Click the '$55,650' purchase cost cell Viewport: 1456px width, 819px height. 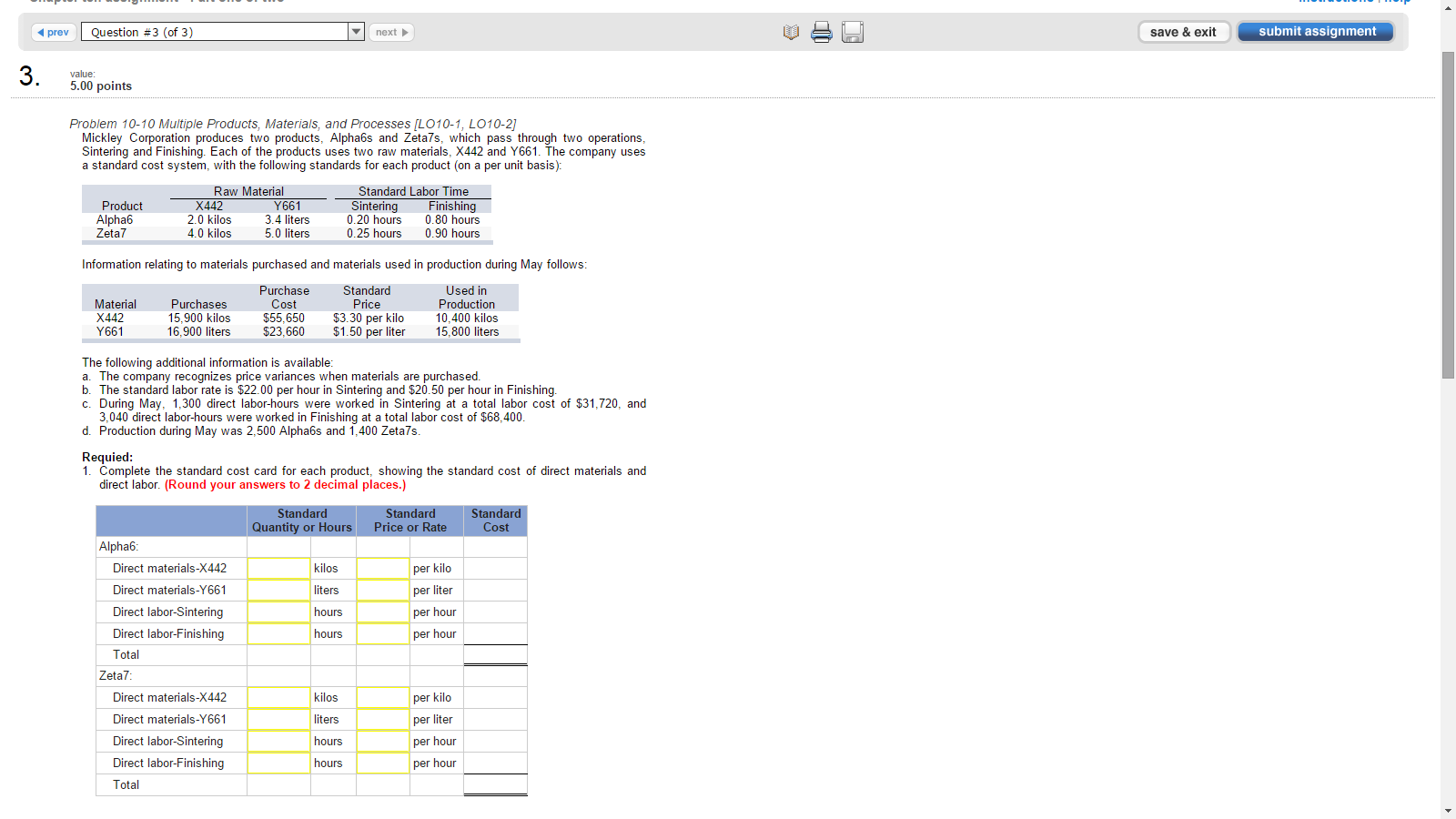(284, 318)
